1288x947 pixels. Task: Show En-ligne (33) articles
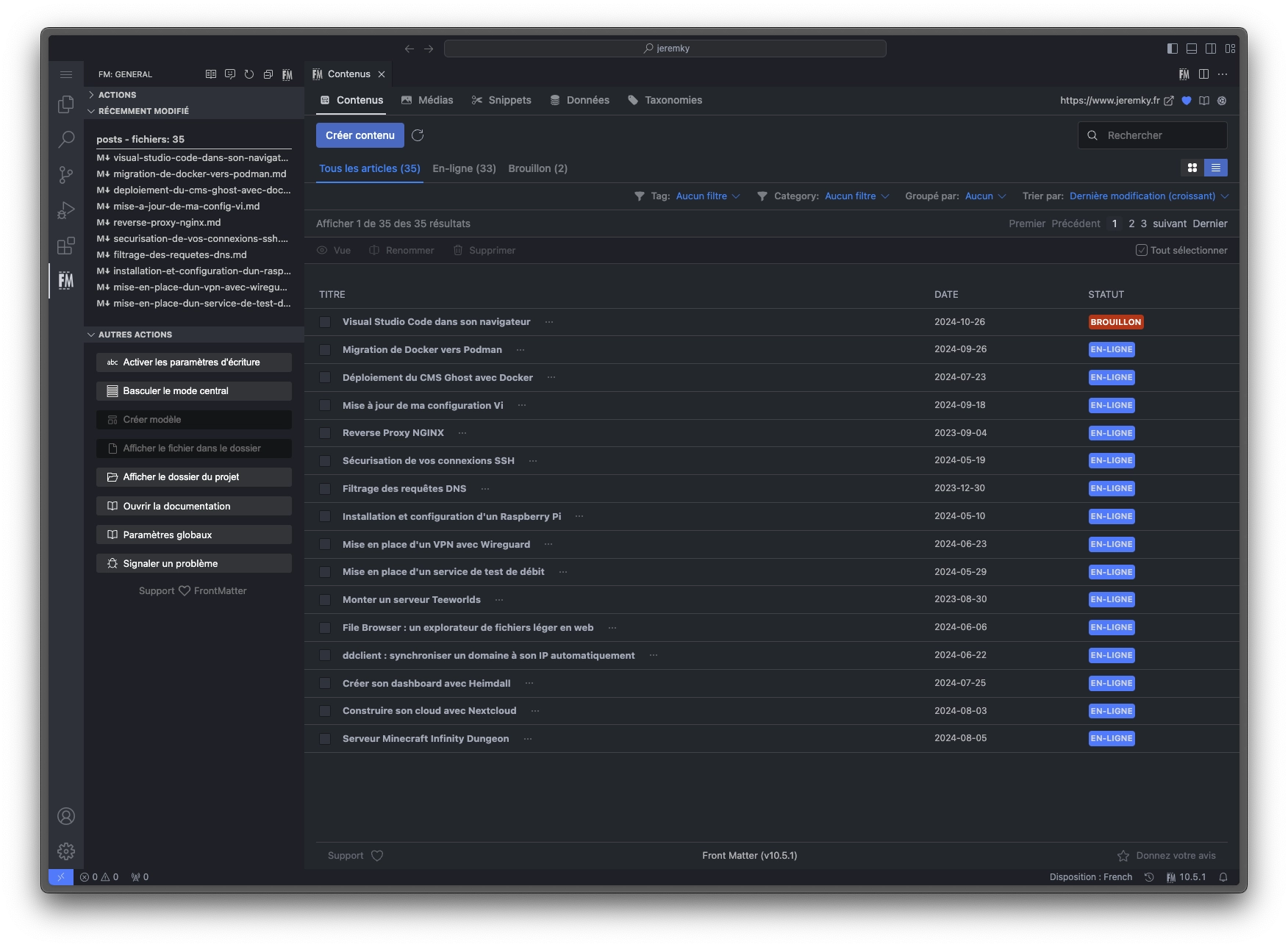pyautogui.click(x=464, y=168)
